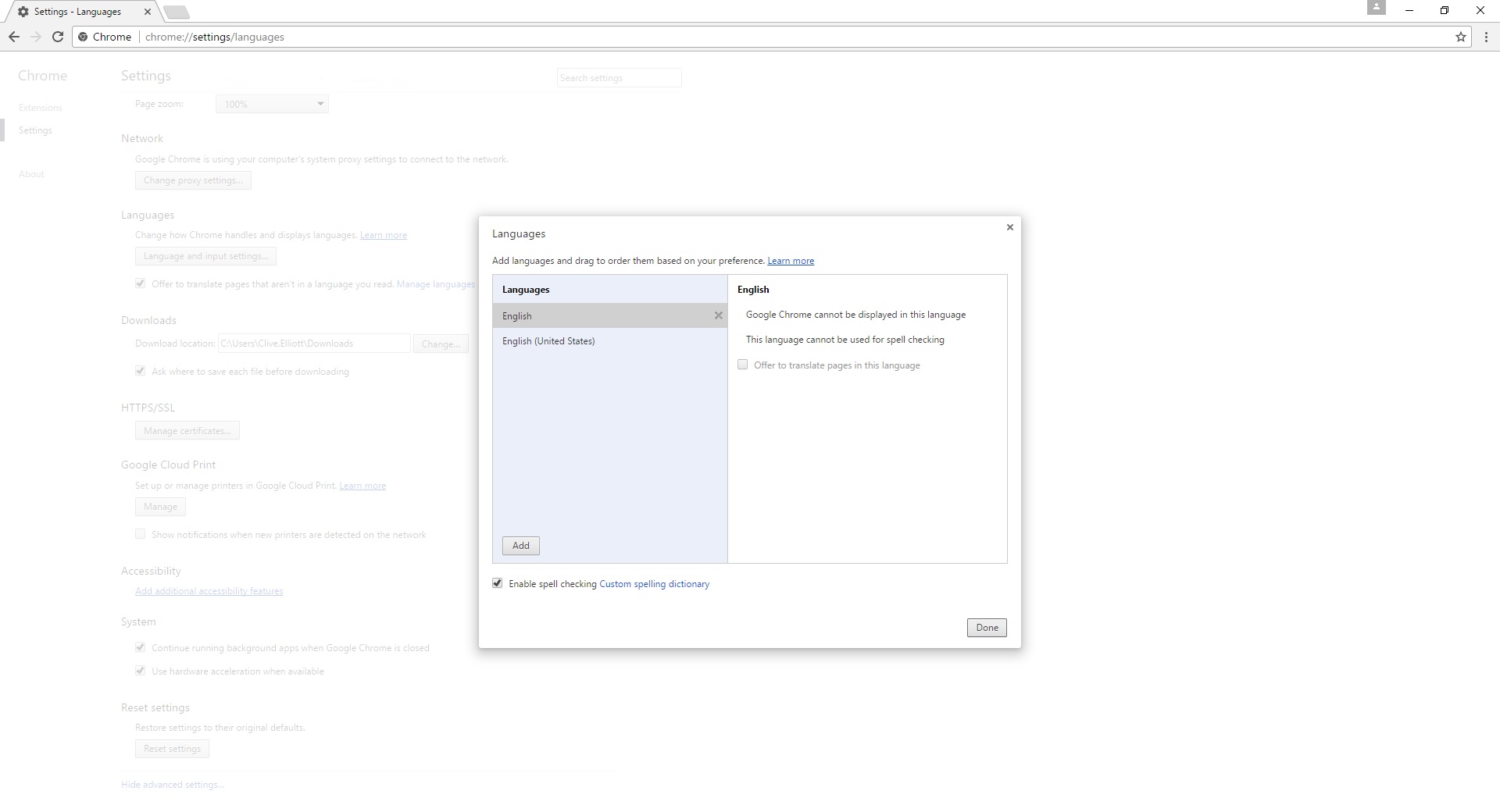1500x812 pixels.
Task: Go back using the browser back arrow
Action: (14, 37)
